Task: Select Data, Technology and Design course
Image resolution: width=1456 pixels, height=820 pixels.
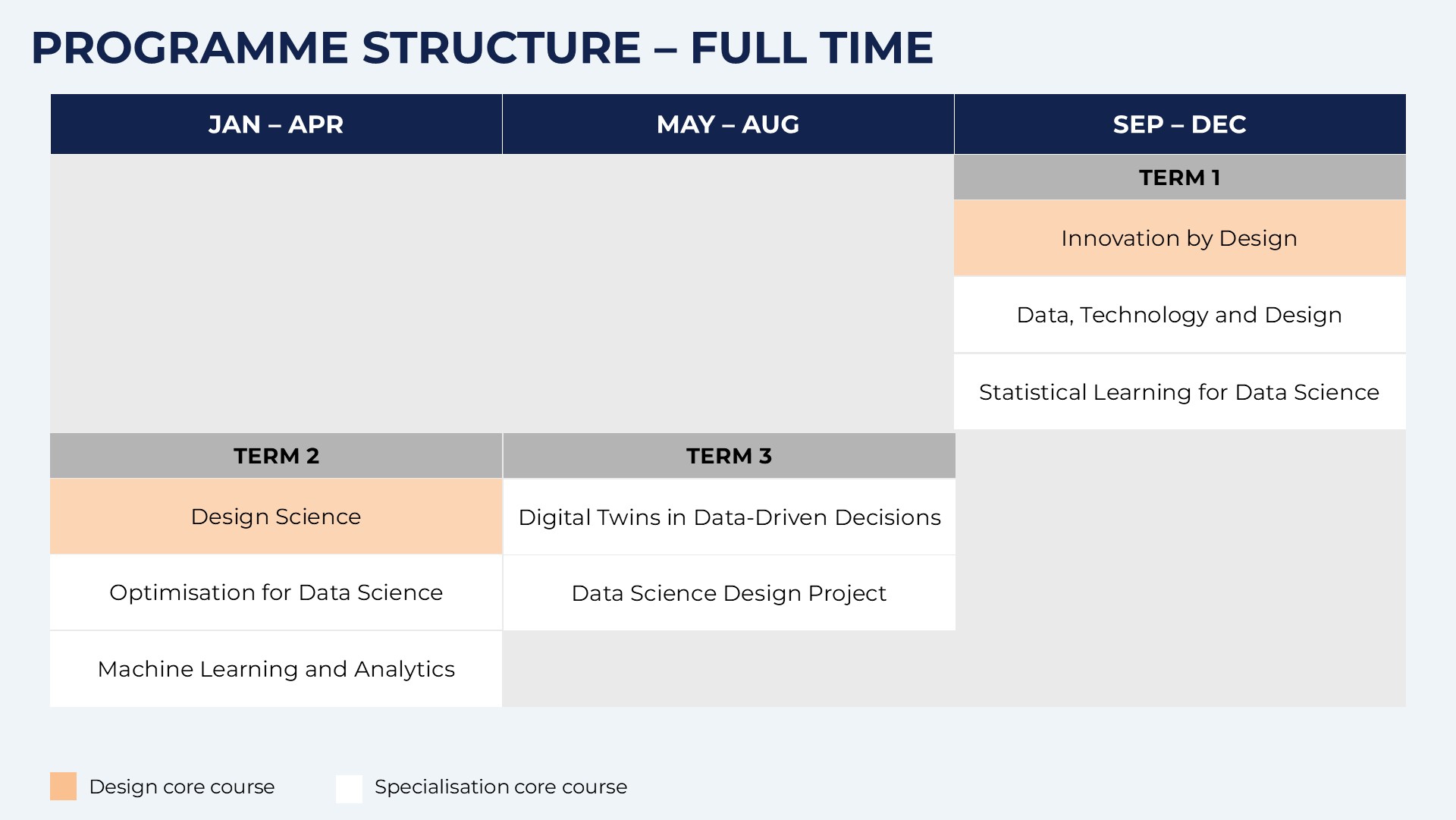Action: tap(1179, 315)
